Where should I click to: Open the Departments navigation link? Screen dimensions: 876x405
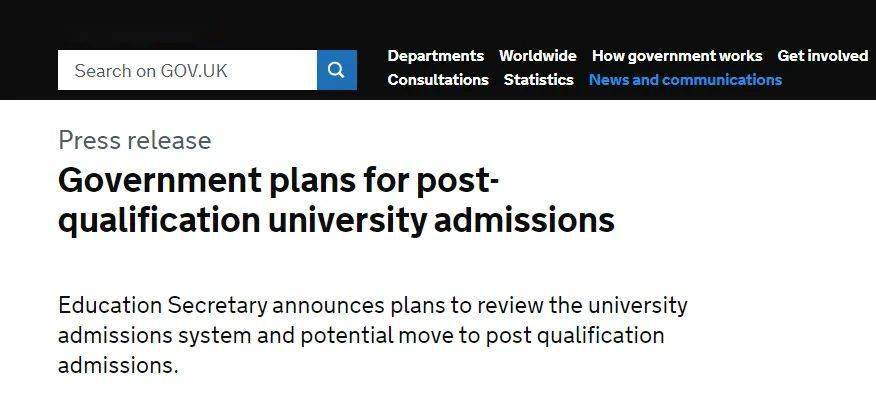click(x=436, y=56)
